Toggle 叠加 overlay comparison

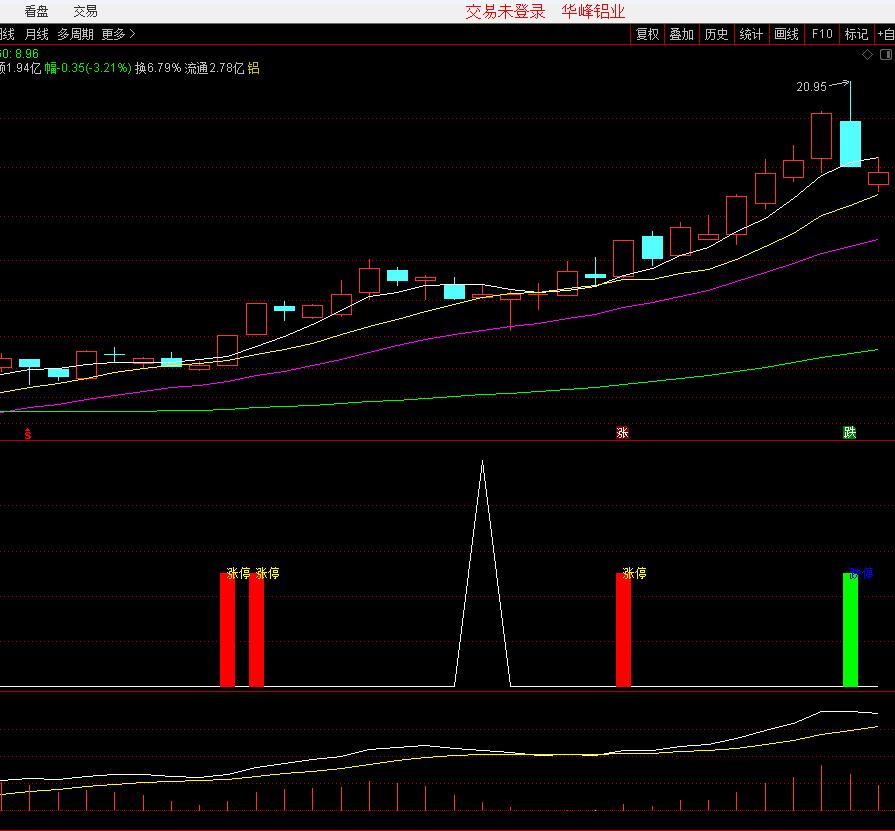coord(681,34)
